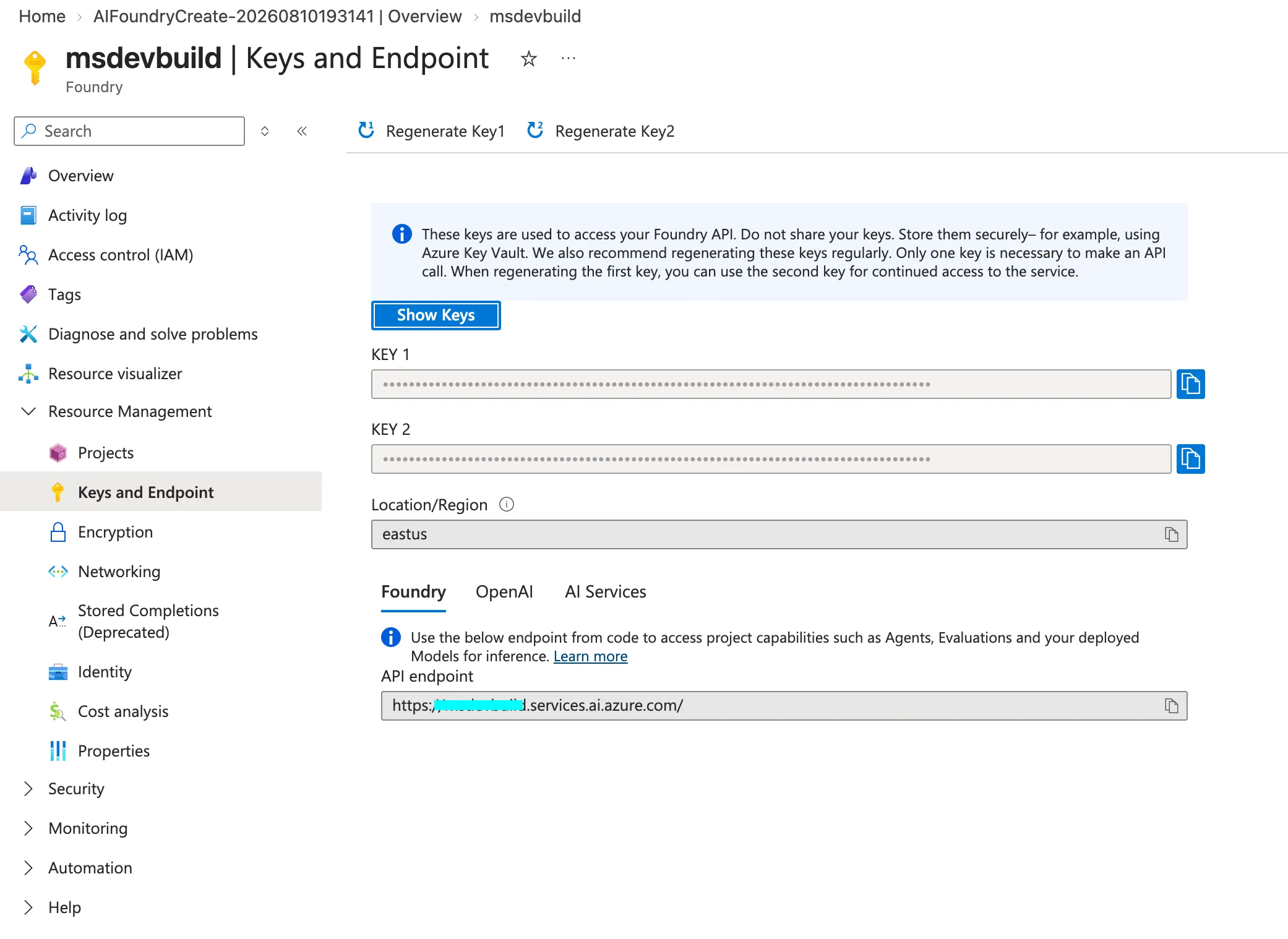This screenshot has height=939, width=1288.
Task: Switch to the AI Services tab
Action: pyautogui.click(x=605, y=592)
